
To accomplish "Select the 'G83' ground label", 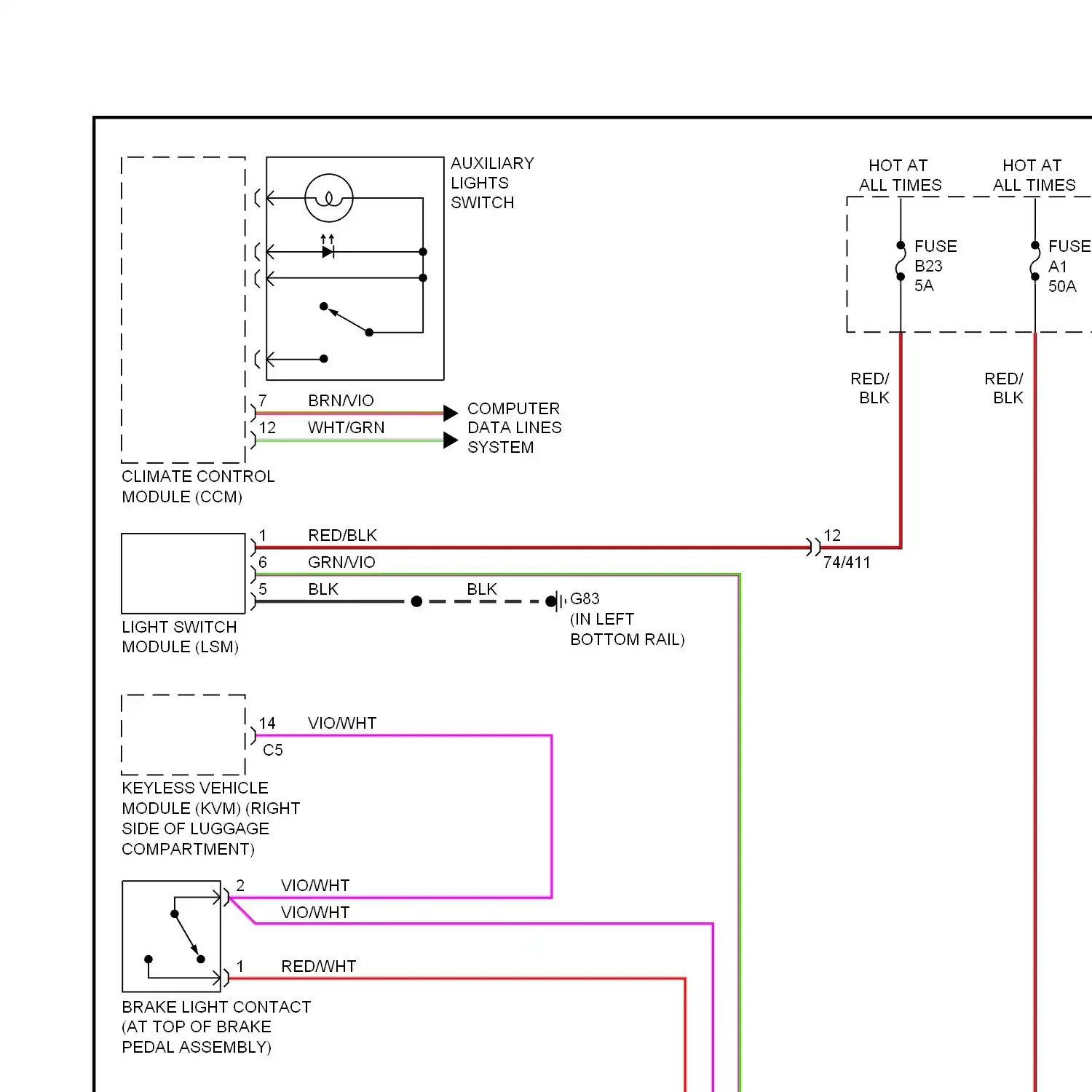I will point(585,598).
